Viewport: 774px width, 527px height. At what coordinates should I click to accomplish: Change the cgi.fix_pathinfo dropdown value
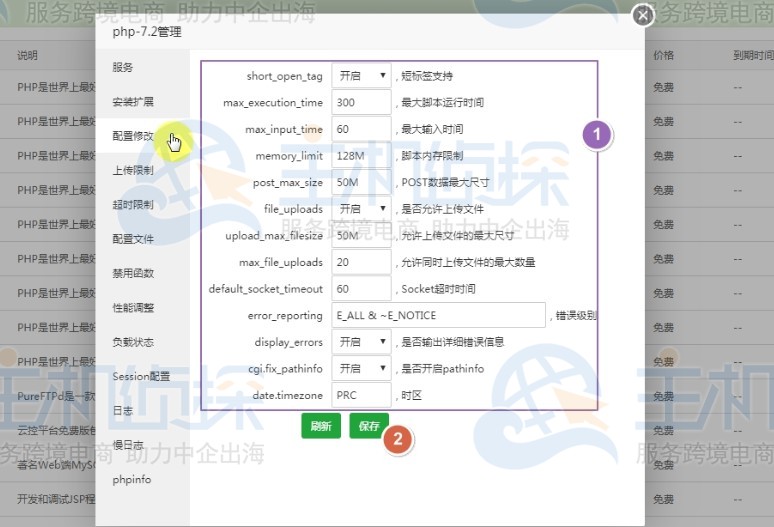click(361, 369)
